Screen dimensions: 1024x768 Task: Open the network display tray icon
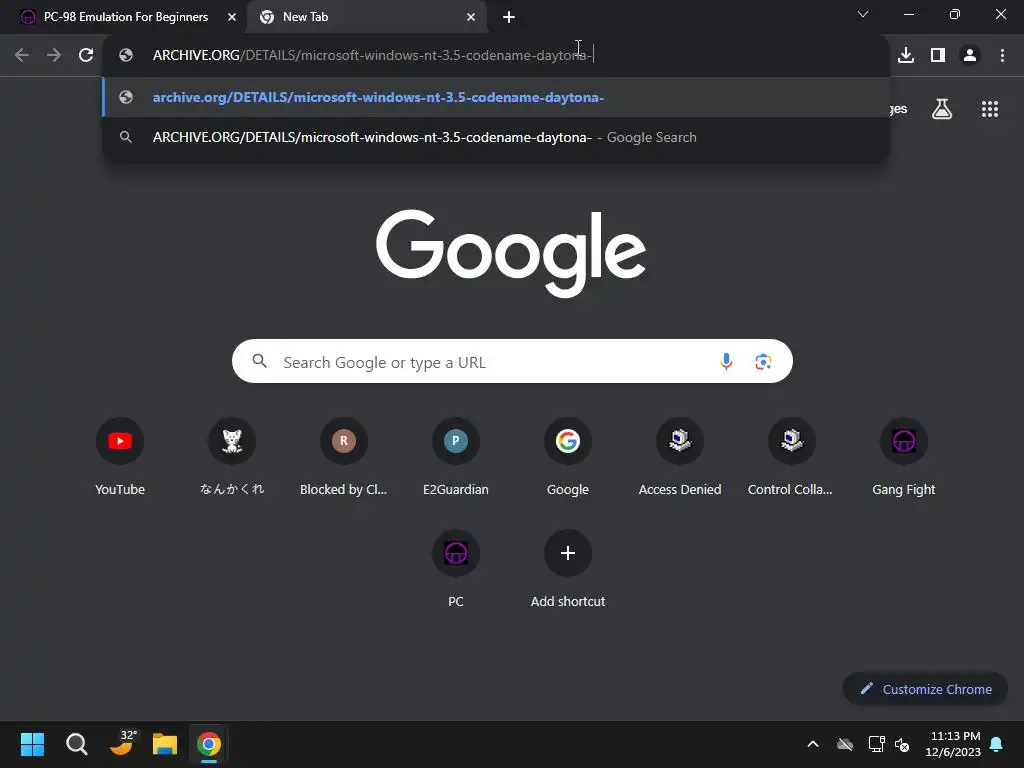(x=876, y=744)
